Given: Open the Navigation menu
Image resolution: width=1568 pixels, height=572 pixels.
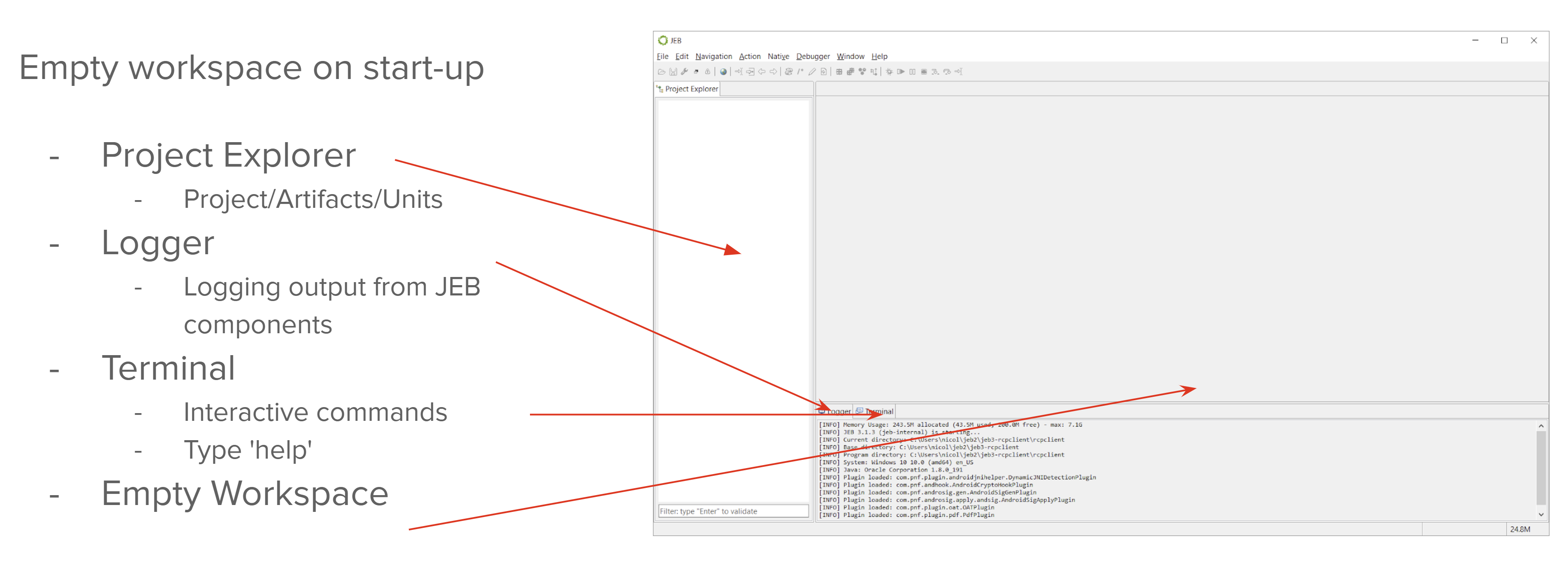Looking at the screenshot, I should pos(713,56).
